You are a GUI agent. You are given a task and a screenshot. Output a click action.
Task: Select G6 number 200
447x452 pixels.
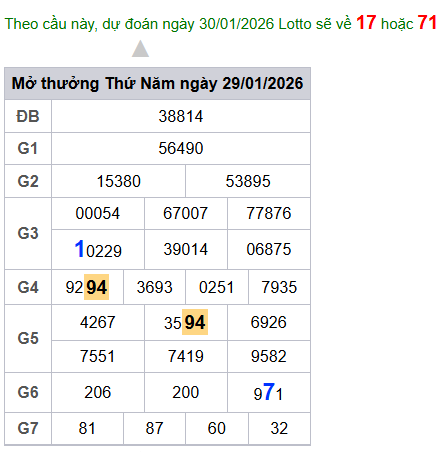tap(186, 393)
